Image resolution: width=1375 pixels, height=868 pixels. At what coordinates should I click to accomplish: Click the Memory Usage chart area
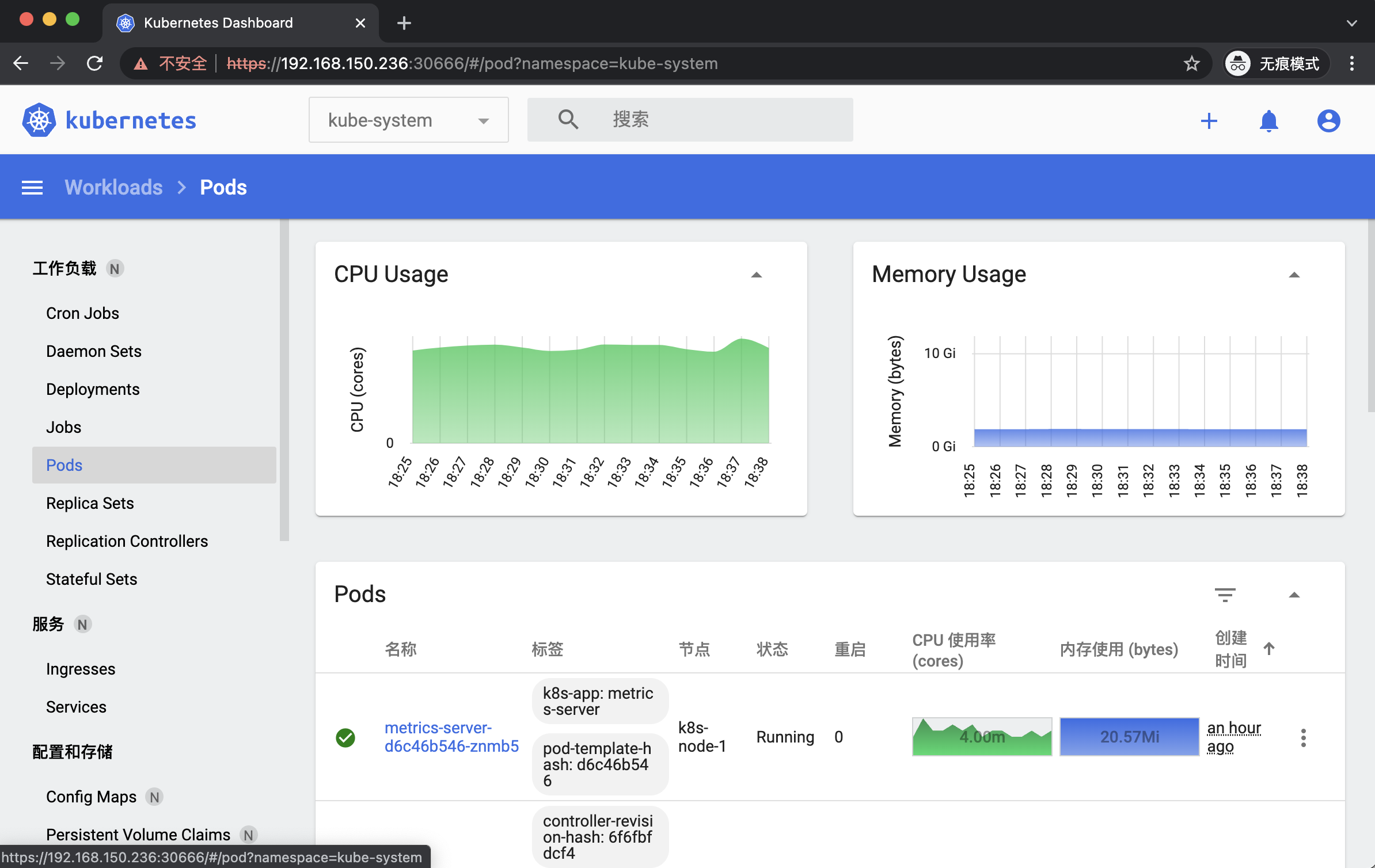1140,391
